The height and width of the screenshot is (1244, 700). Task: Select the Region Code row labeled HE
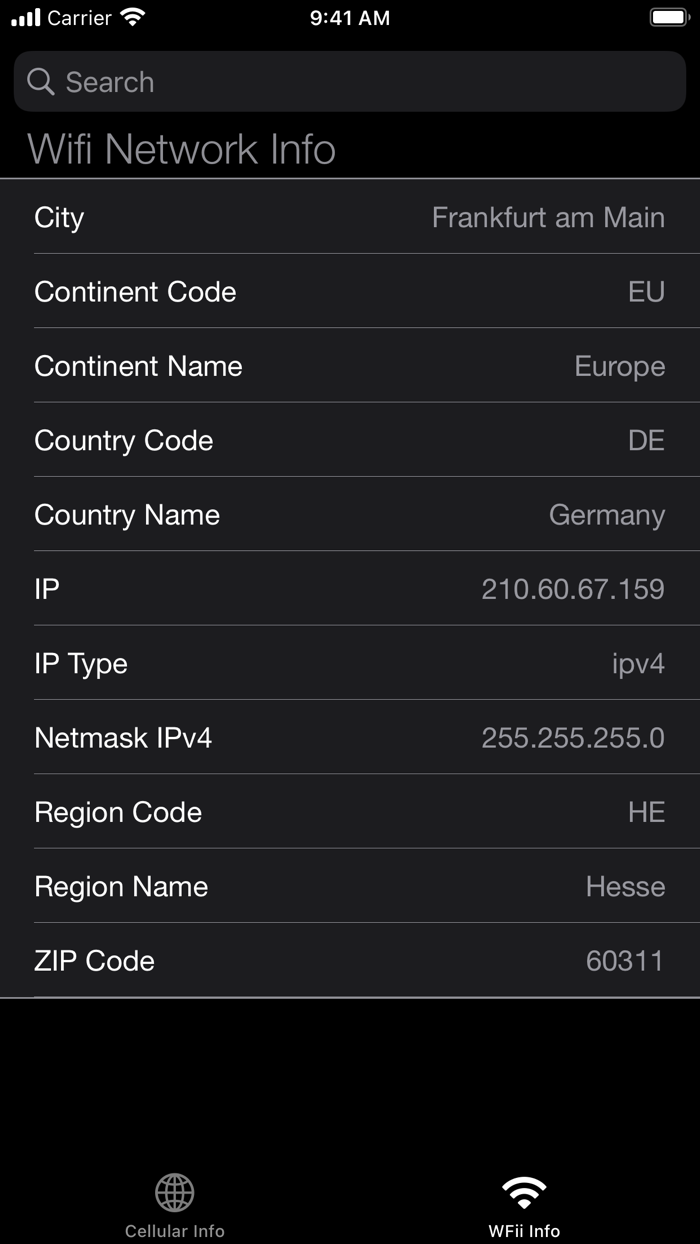click(x=350, y=812)
